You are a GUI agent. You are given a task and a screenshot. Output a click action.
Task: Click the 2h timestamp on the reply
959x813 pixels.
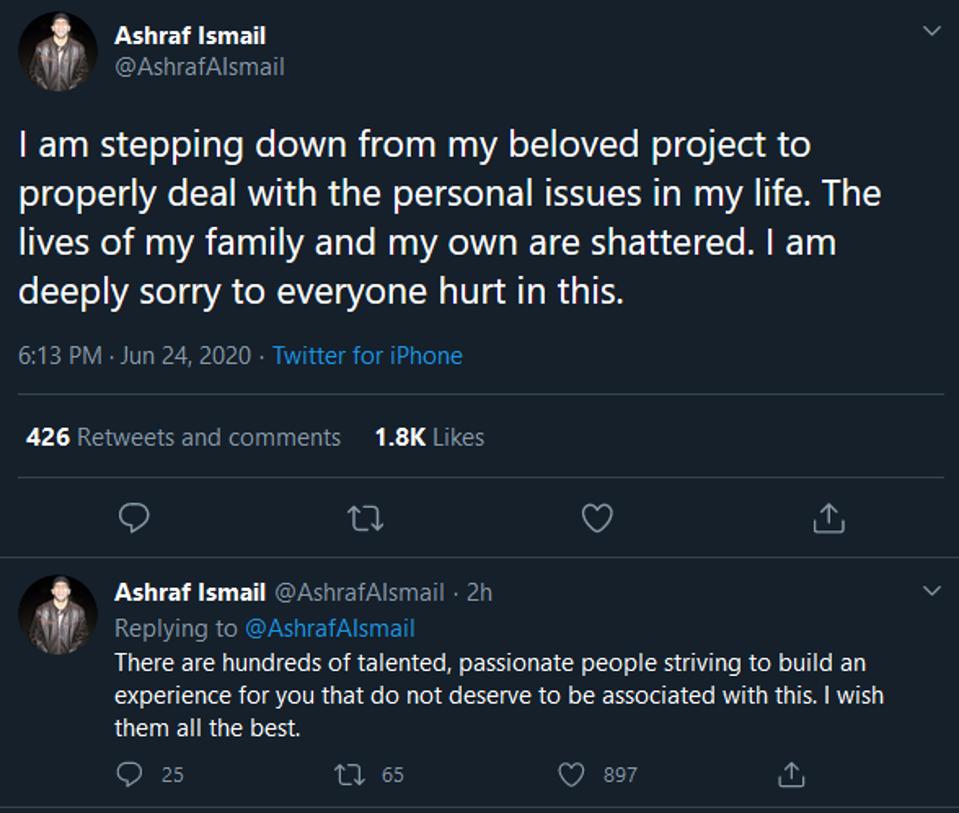[x=480, y=592]
